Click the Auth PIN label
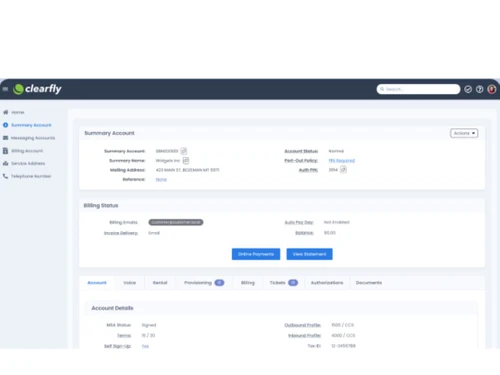Image resolution: width=500 pixels, height=375 pixels. coord(308,170)
